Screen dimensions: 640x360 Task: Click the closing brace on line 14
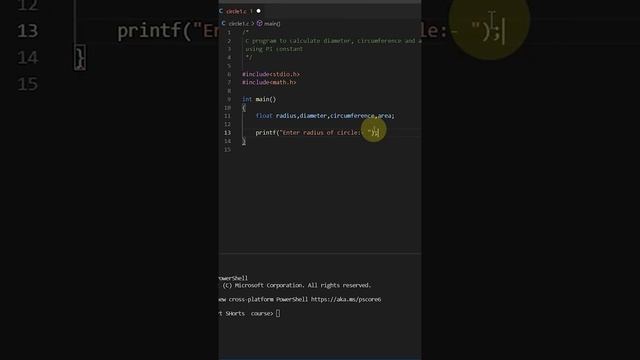244,141
